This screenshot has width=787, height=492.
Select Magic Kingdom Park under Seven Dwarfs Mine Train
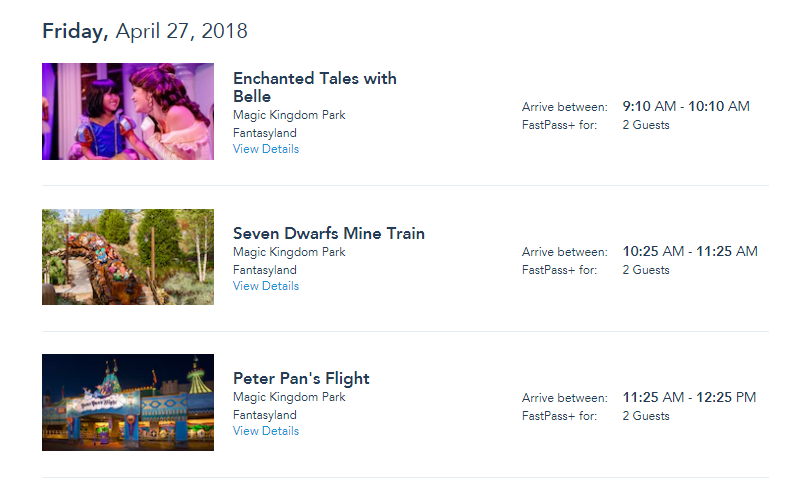point(289,252)
